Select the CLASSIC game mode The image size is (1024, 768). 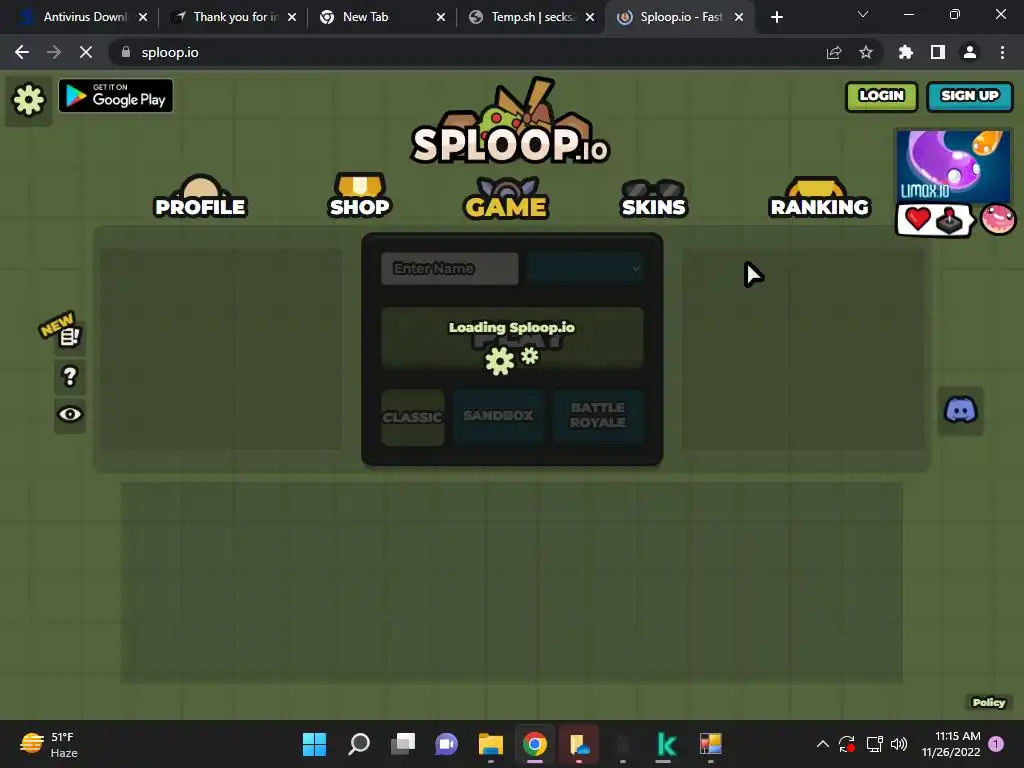pos(413,417)
